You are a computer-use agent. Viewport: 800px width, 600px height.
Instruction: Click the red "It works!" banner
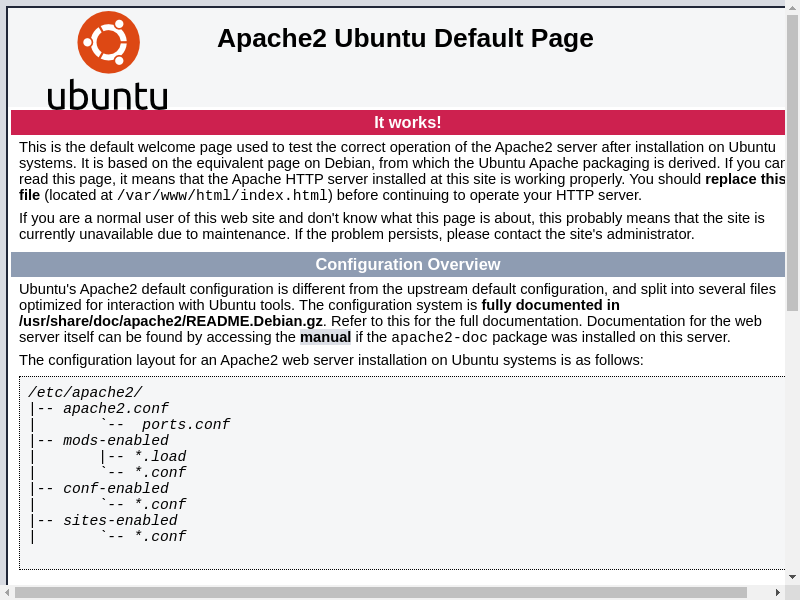pyautogui.click(x=407, y=122)
